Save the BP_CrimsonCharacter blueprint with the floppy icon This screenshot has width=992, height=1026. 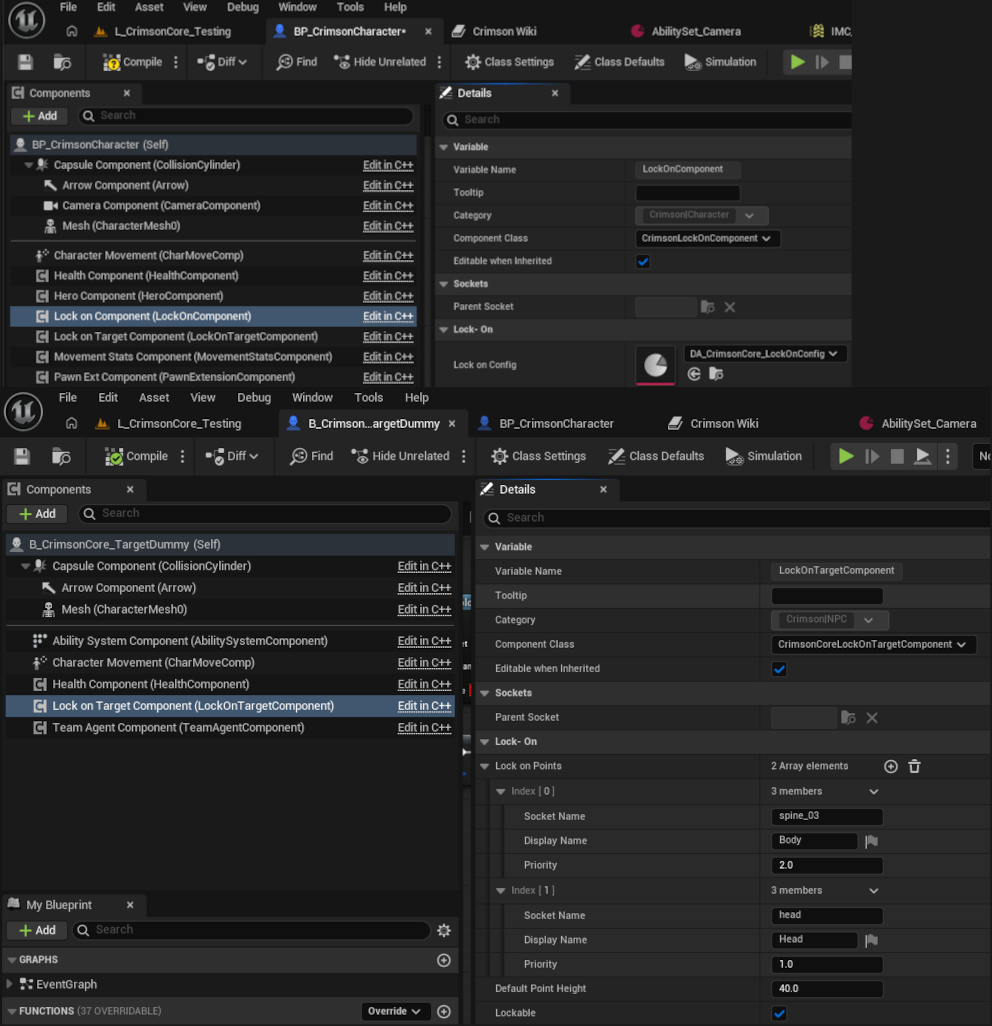pos(25,62)
